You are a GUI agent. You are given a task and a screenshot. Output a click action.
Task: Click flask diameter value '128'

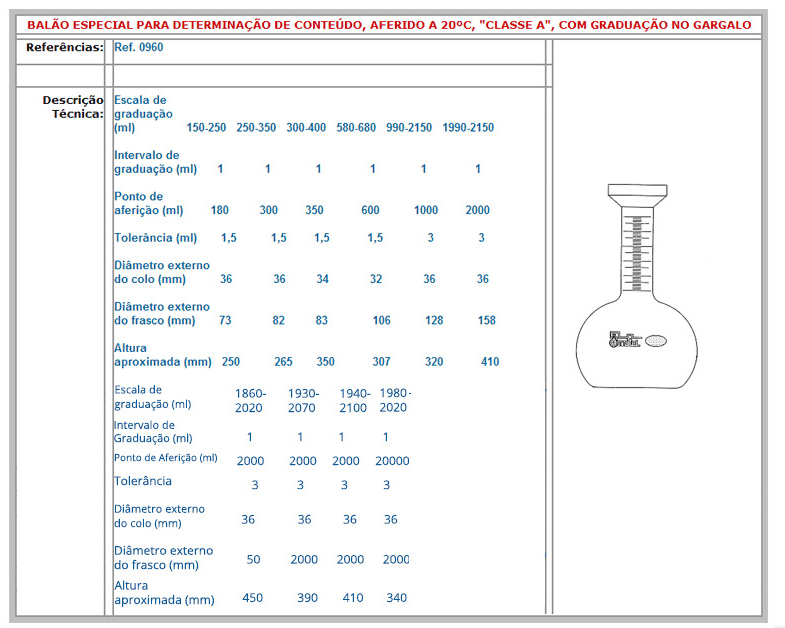[434, 321]
